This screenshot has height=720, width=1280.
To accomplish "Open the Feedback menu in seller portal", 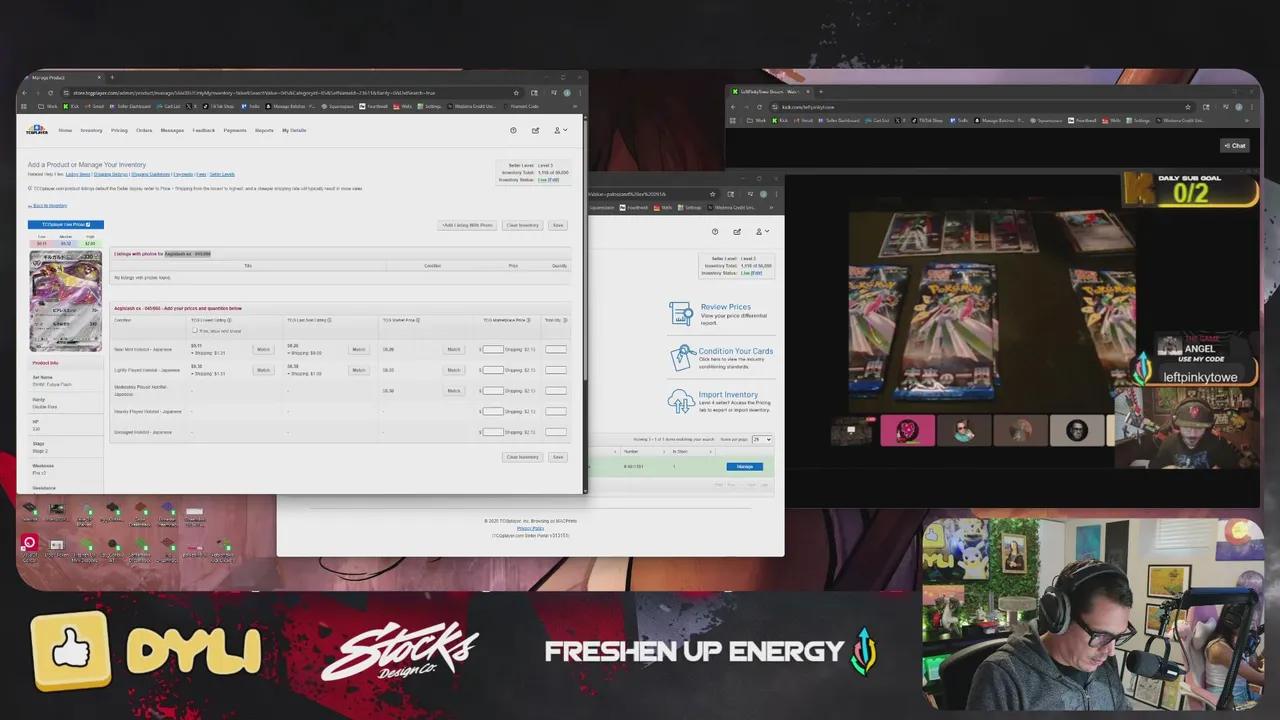I will click(x=204, y=130).
